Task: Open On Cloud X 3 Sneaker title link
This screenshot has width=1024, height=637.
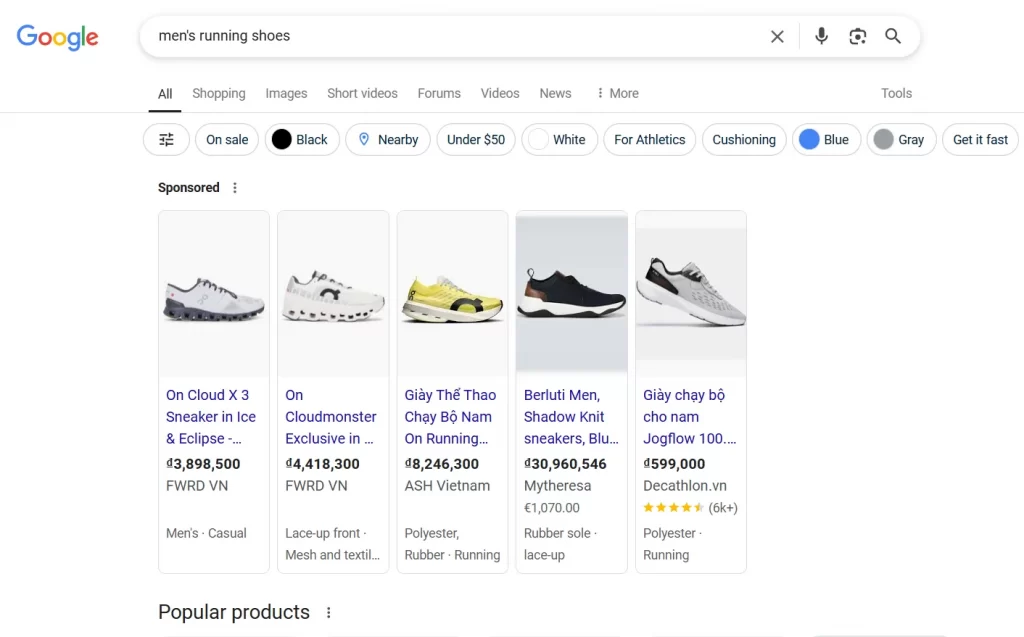Action: click(x=211, y=417)
